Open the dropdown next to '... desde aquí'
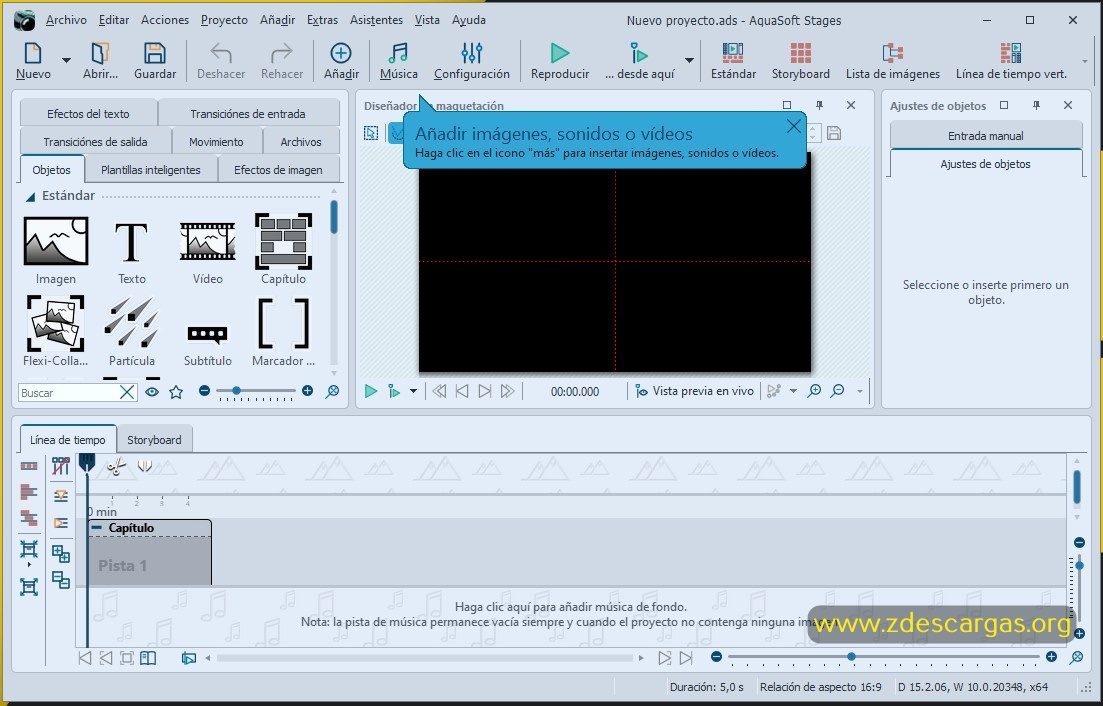Image resolution: width=1103 pixels, height=706 pixels. tap(689, 60)
